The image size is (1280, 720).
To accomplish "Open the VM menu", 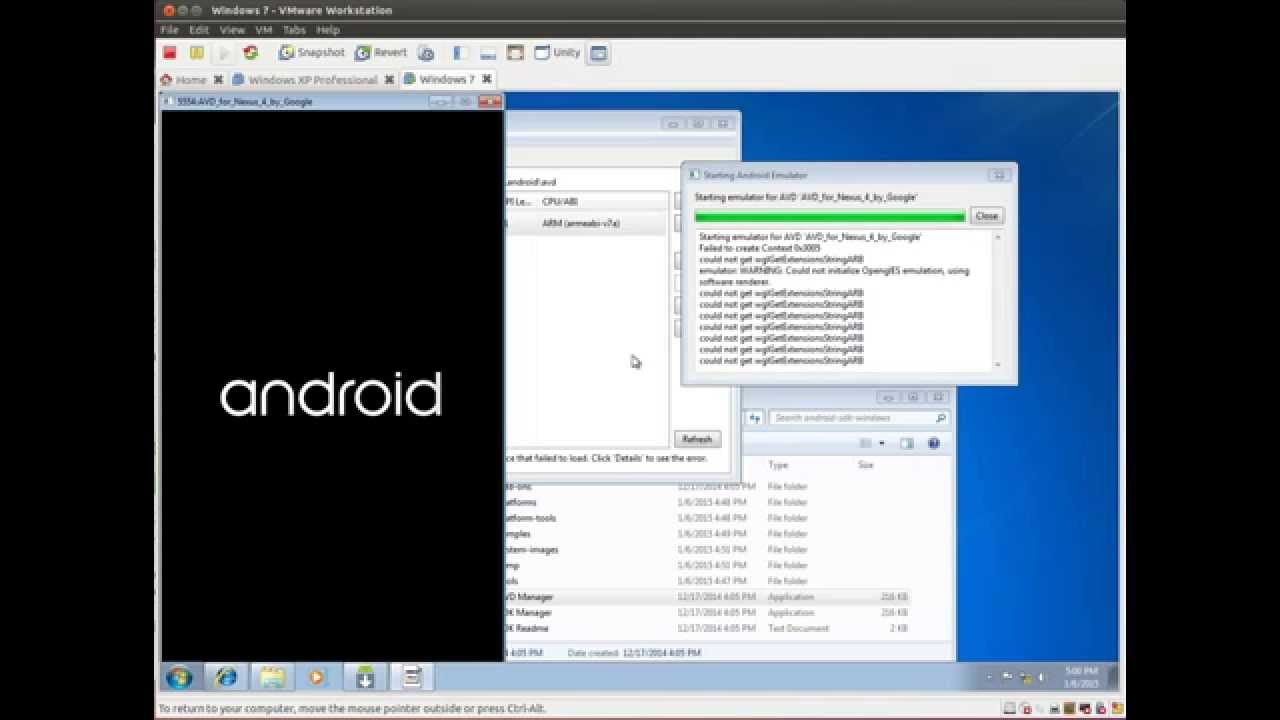I will [264, 30].
